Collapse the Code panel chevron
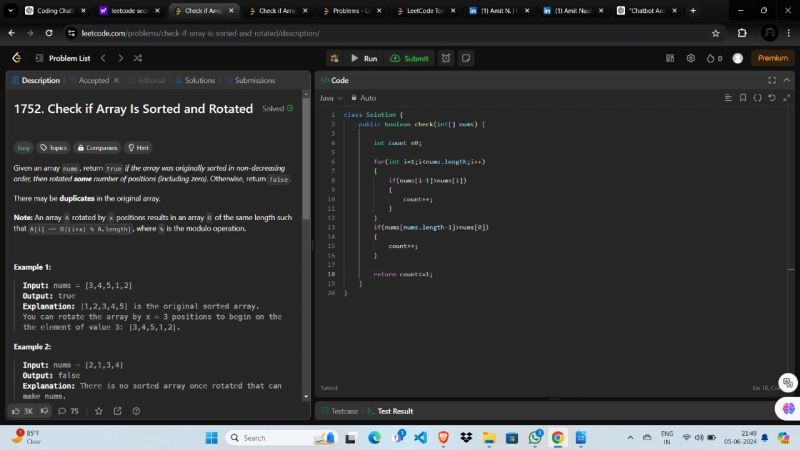This screenshot has width=800, height=450. click(787, 80)
